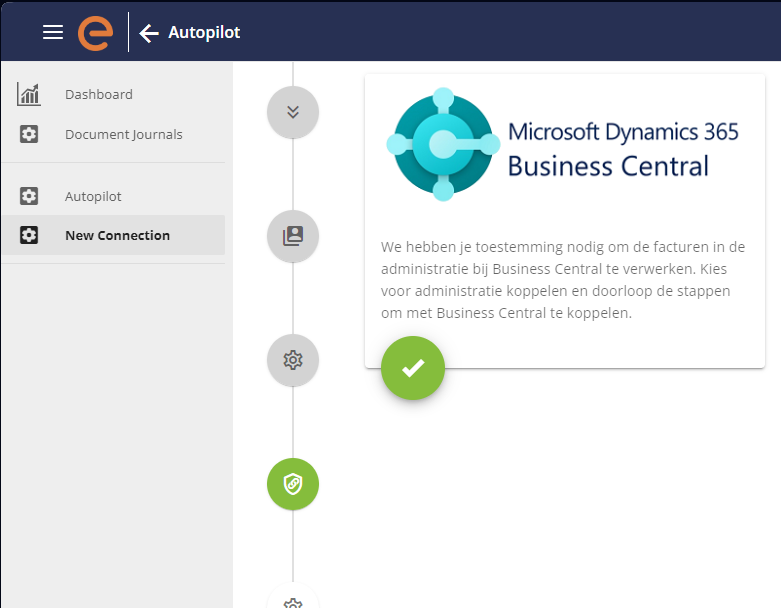Click the sidebar Autopilot gear icon
Viewport: 781px width, 608px height.
[29, 196]
